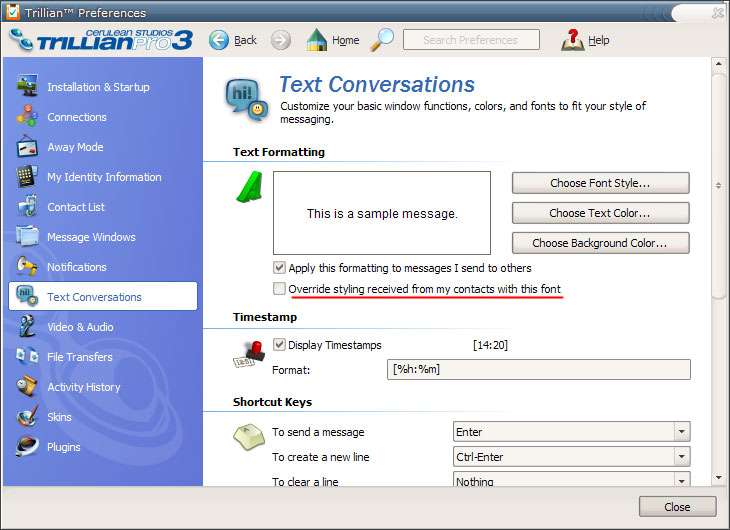Go to Away Mode settings

point(75,147)
